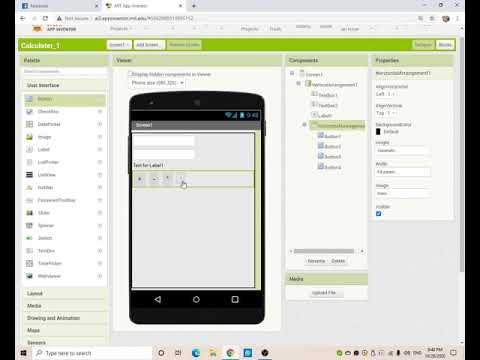
Task: Tap the phone preview back arrow
Action: (158, 299)
